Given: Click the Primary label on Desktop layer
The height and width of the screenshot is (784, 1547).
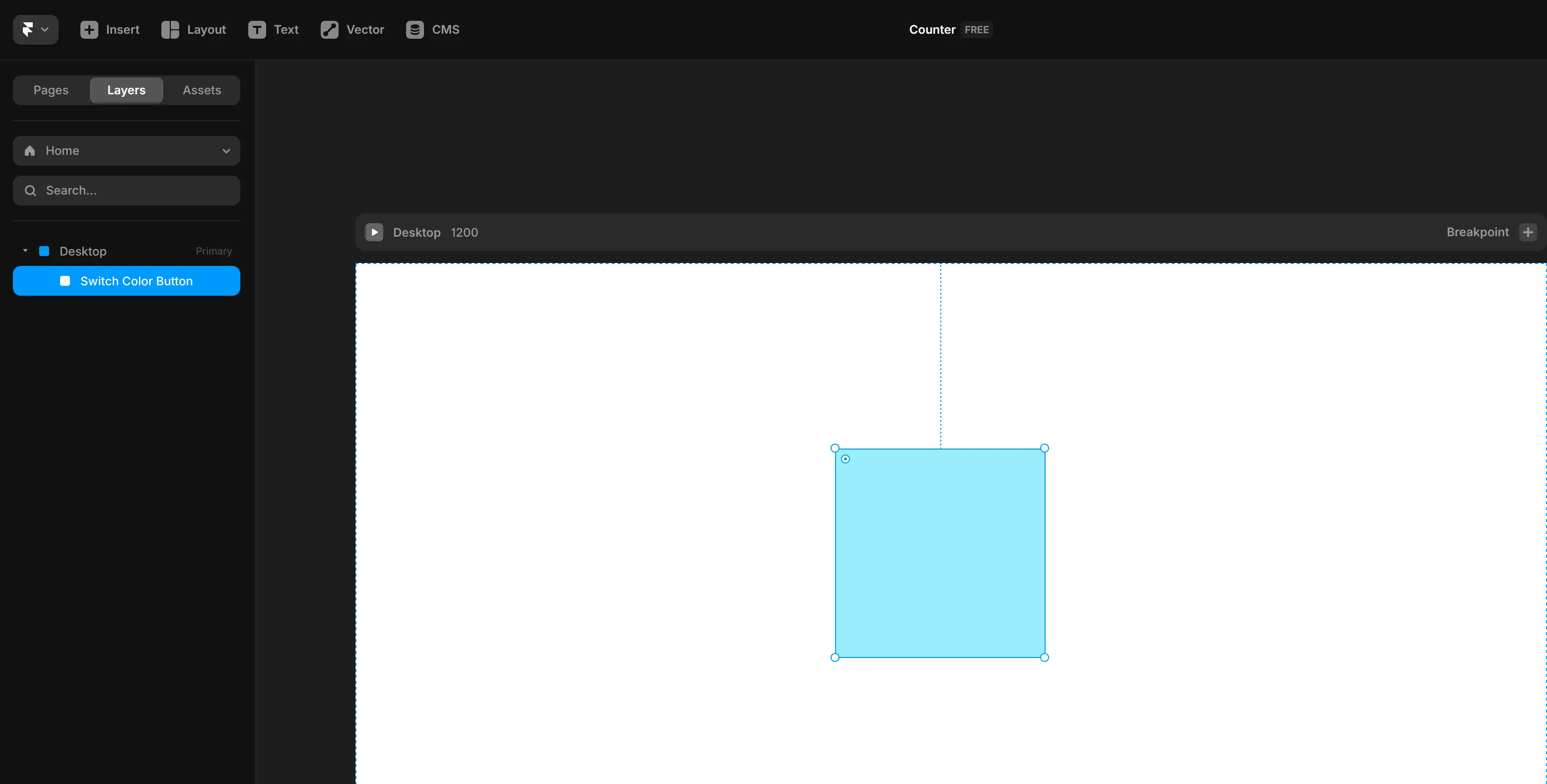Looking at the screenshot, I should coord(213,251).
